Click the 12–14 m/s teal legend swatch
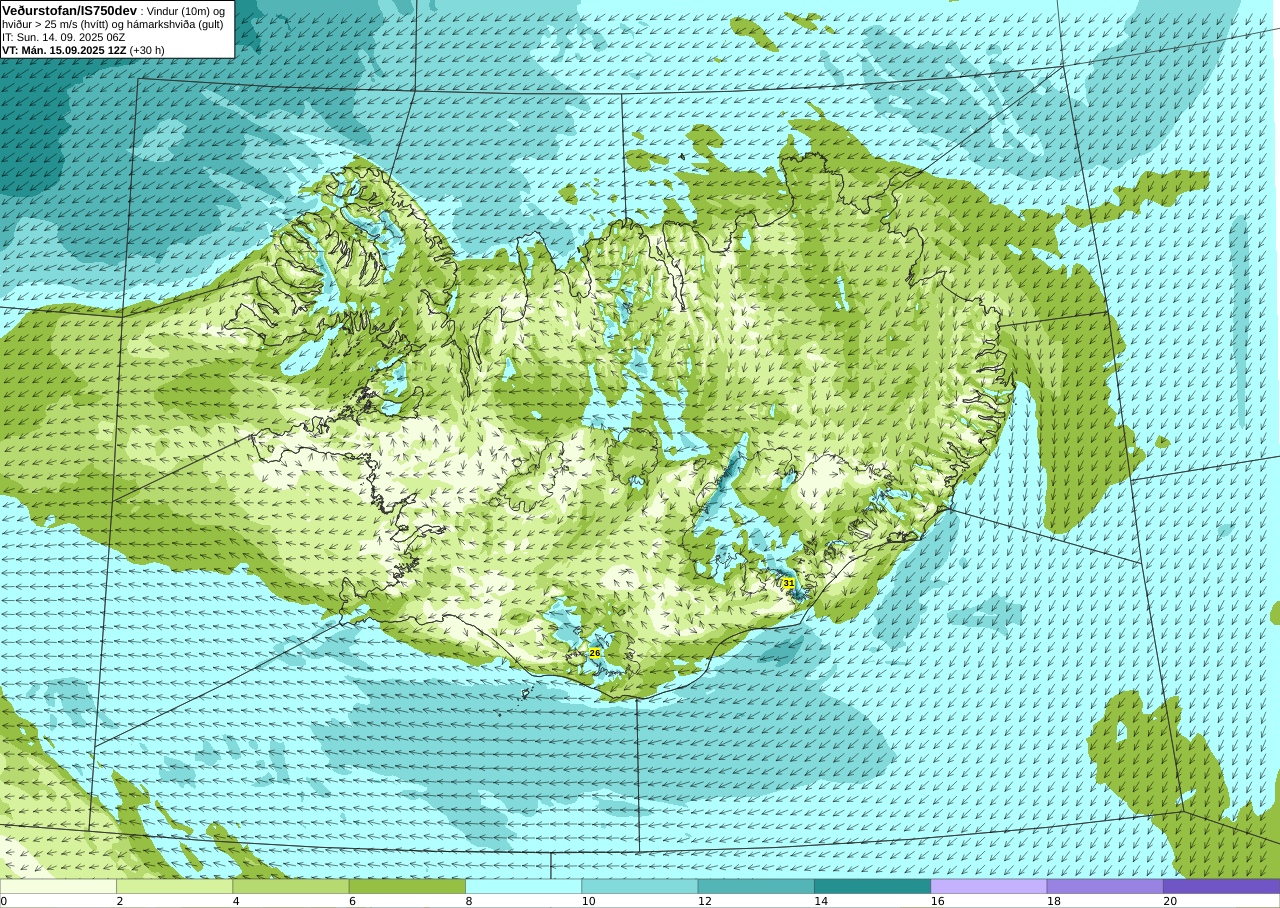The image size is (1280, 908). click(x=756, y=886)
